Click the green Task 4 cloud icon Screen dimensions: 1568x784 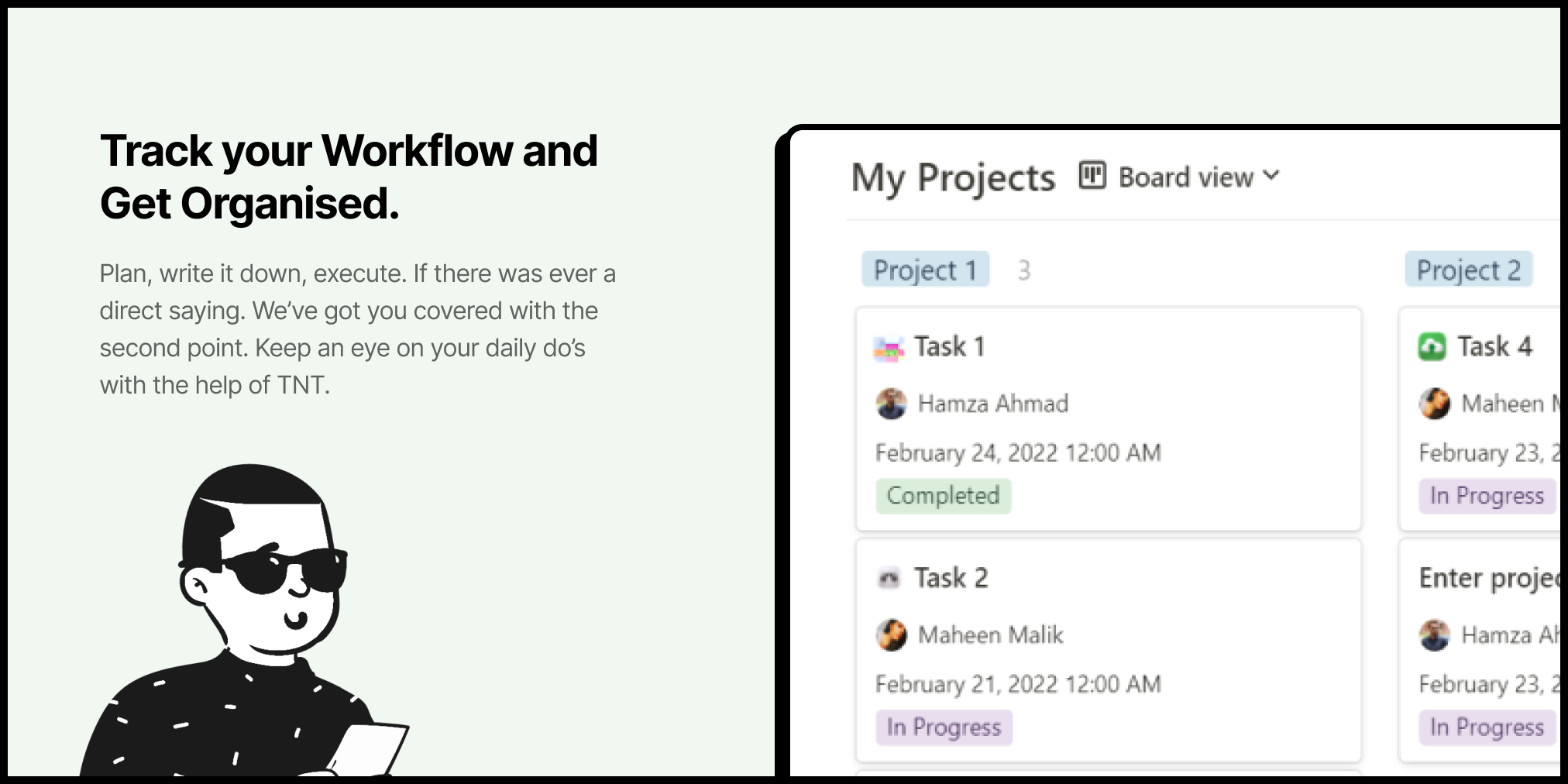1432,346
